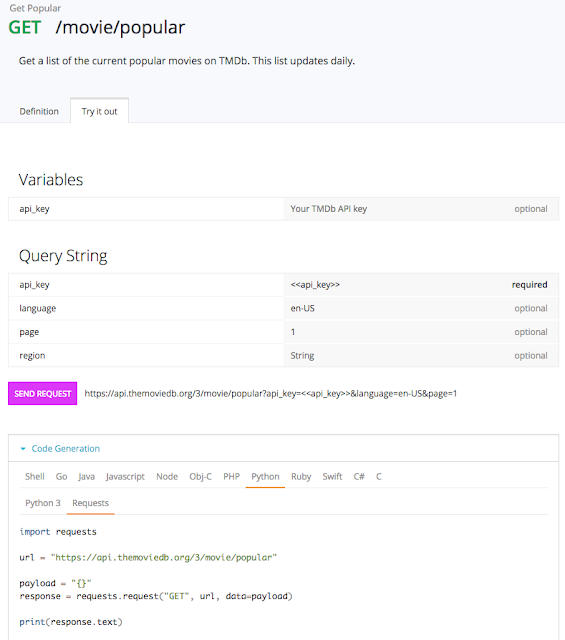This screenshot has height=640, width=565.
Task: Click the endpoint description about popular movies
Action: (x=187, y=61)
